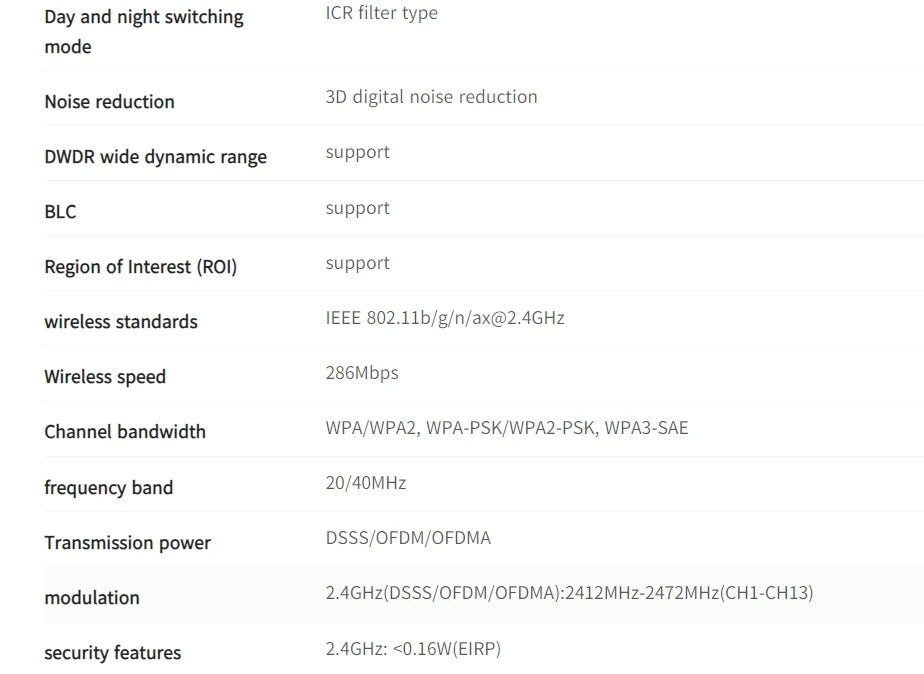Click "support" beside Region of Interest
This screenshot has width=924, height=674.
357,263
